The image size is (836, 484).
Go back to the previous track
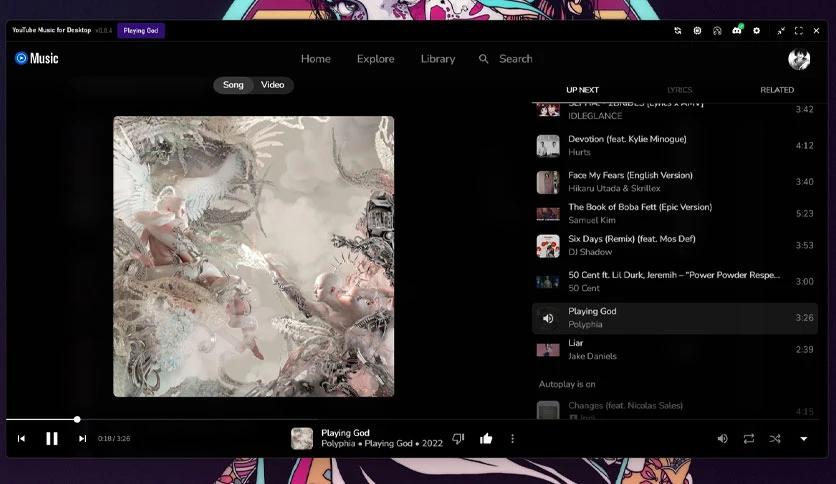(x=21, y=438)
